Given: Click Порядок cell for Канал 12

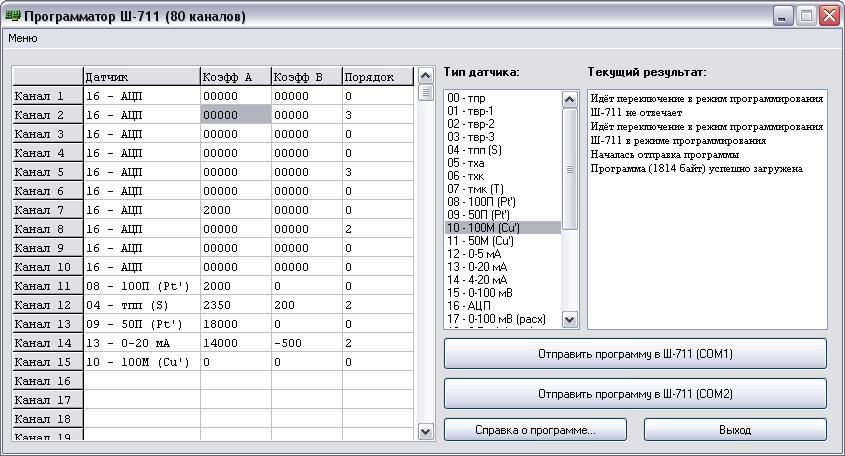Looking at the screenshot, I should tap(376, 305).
